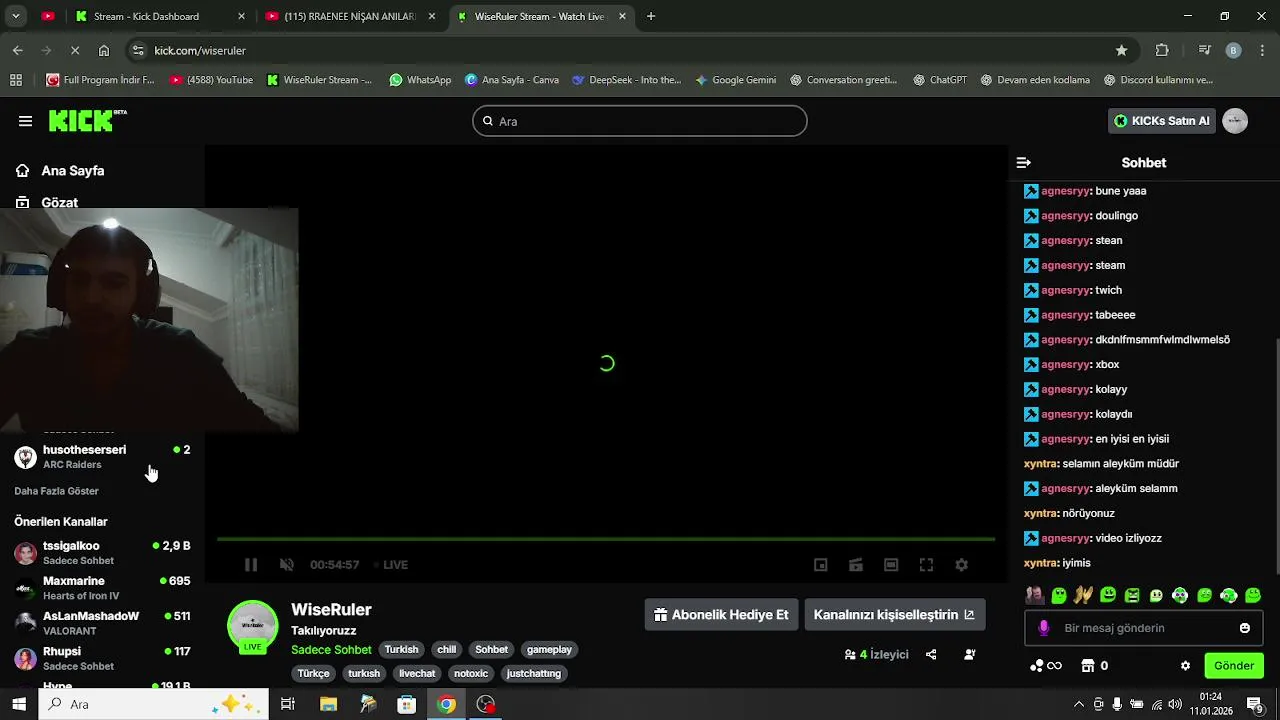The width and height of the screenshot is (1280, 720).
Task: Share the stream using share icon
Action: [931, 655]
